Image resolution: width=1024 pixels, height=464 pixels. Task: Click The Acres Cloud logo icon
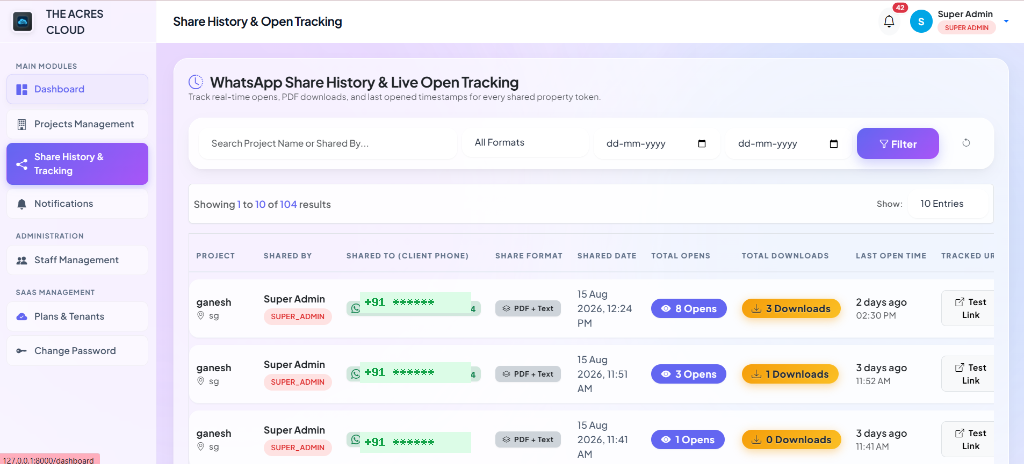click(23, 22)
